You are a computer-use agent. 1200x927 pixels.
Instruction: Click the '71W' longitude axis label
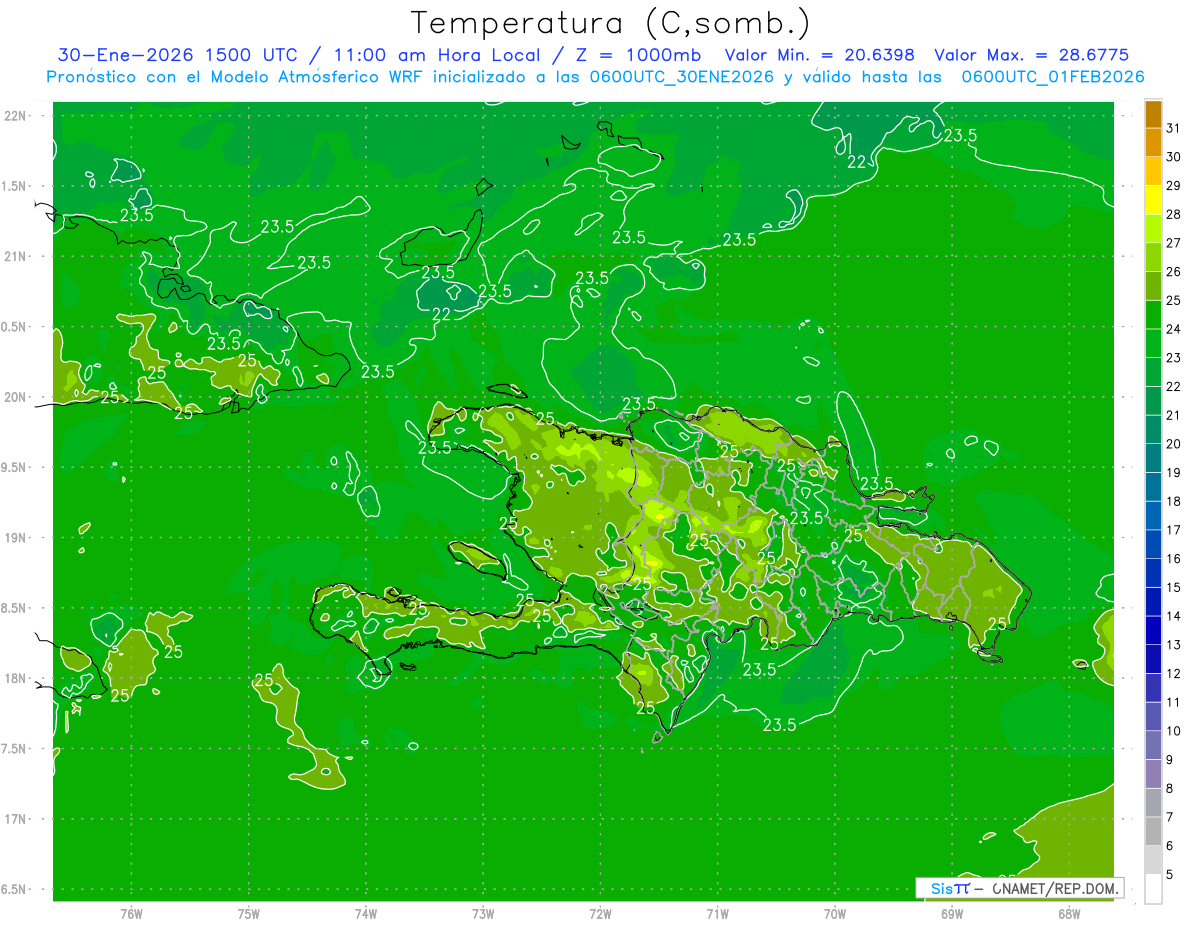click(x=717, y=914)
